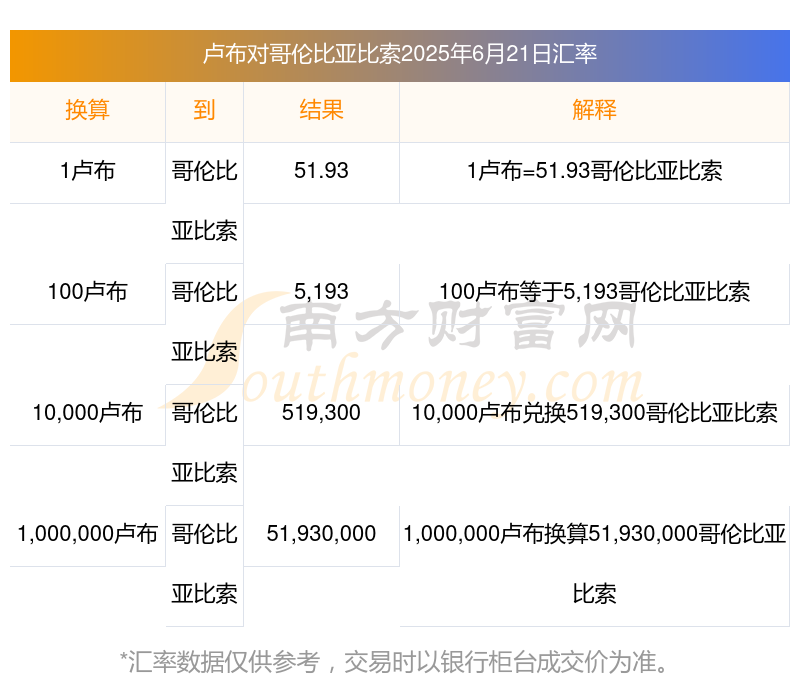Click the 到 column header
The image size is (800, 693).
coord(204,110)
